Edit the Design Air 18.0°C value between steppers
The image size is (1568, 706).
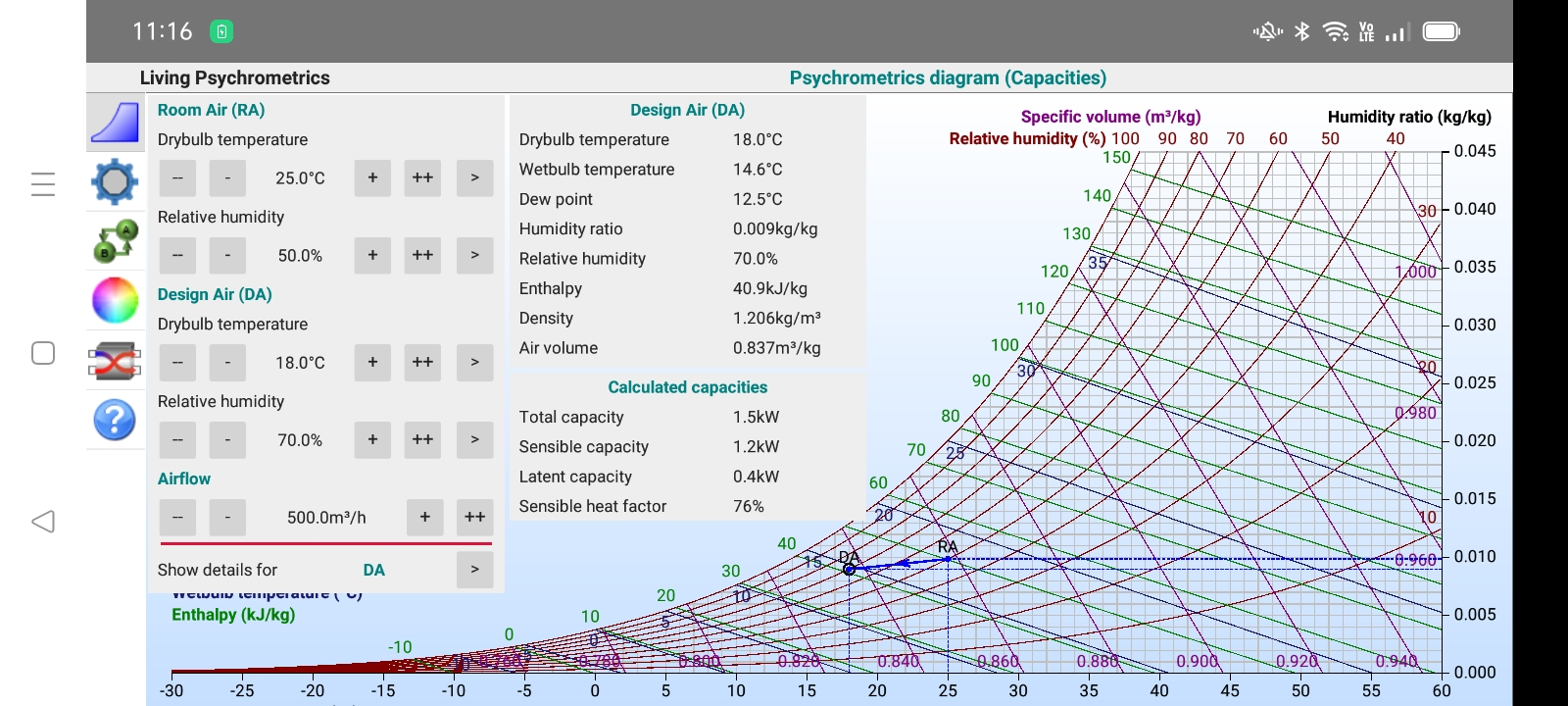pos(300,363)
